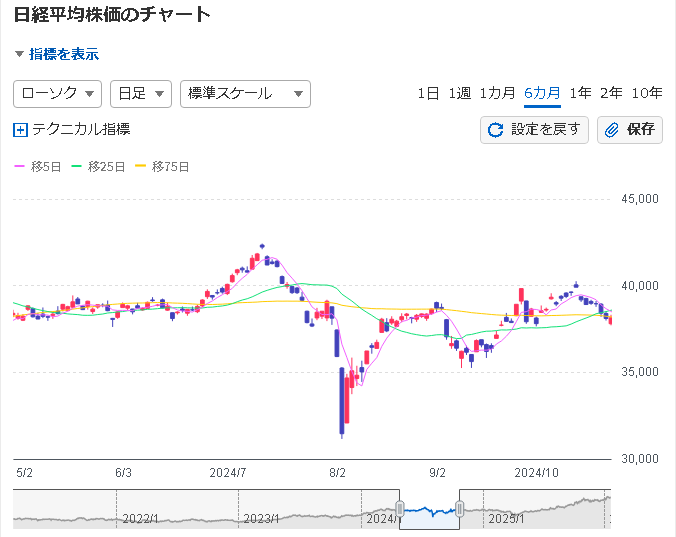Toggle the 移75日 moving average legend
This screenshot has width=676, height=537.
click(x=161, y=166)
